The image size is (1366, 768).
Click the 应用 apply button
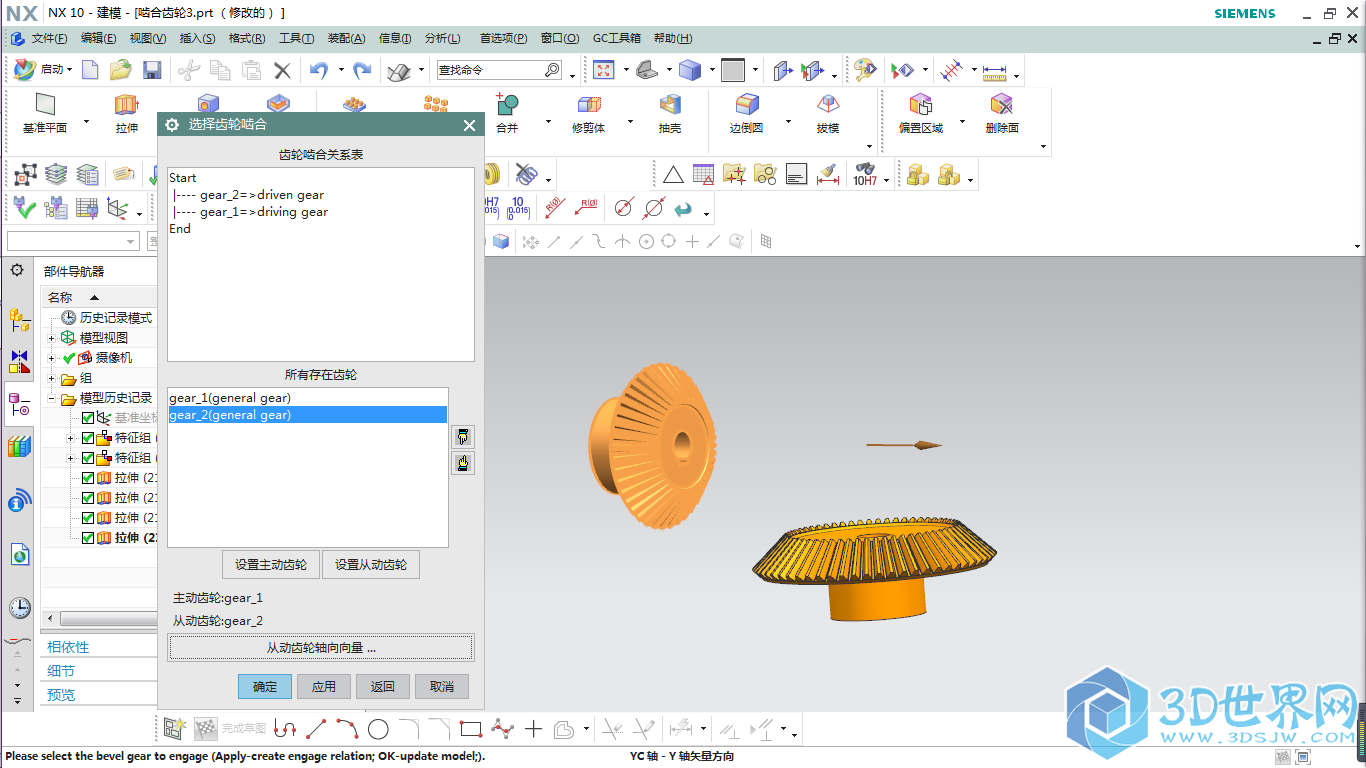[x=324, y=687]
